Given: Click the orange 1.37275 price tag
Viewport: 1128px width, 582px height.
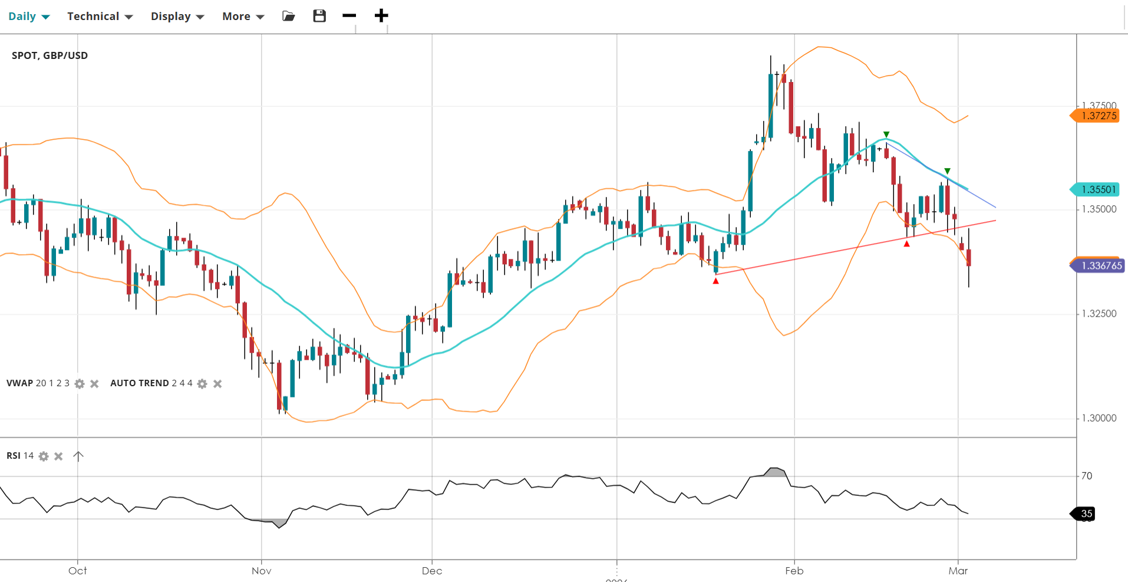Looking at the screenshot, I should [x=1100, y=116].
